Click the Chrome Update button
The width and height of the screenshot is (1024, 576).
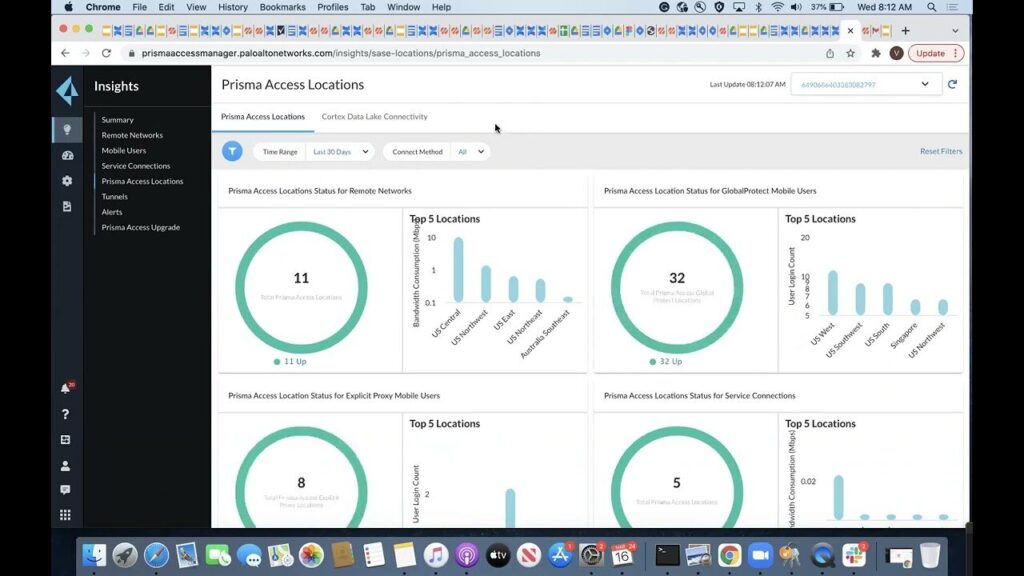pos(936,54)
